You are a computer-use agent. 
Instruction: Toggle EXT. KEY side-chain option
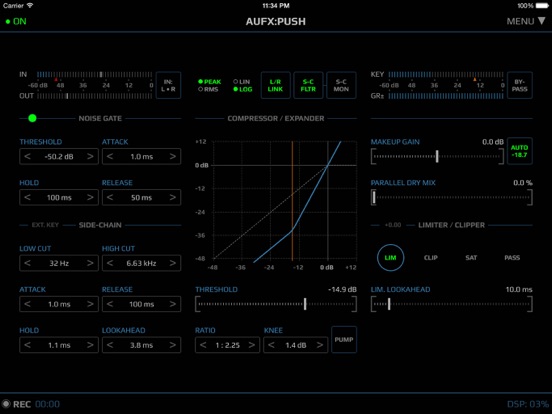[x=45, y=225]
